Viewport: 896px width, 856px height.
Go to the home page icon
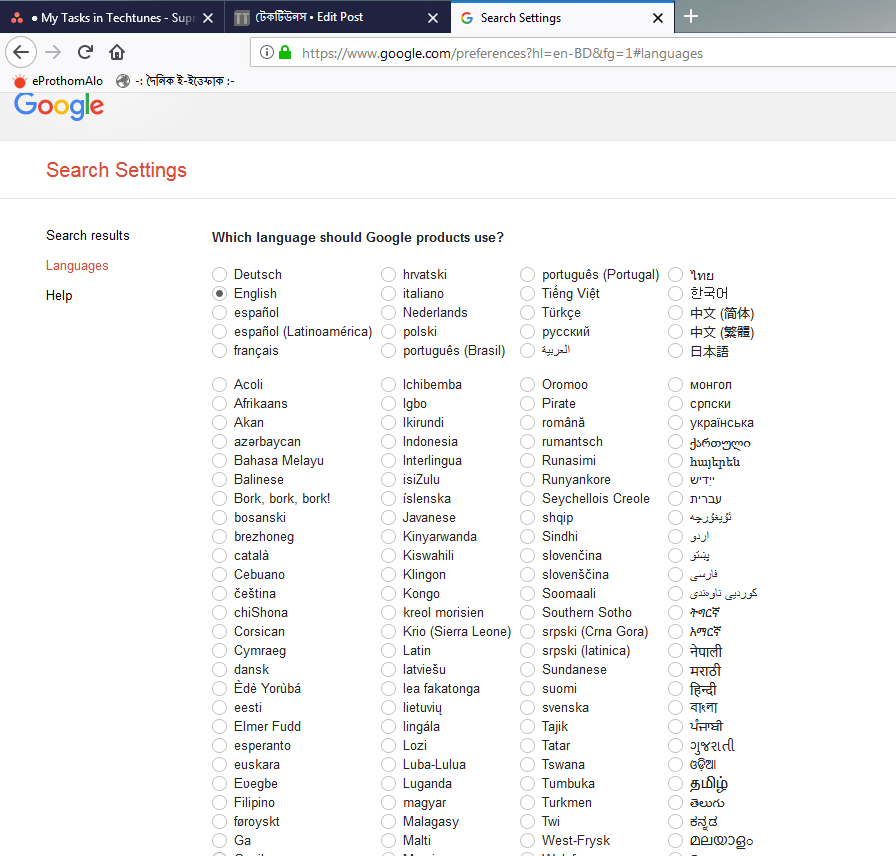point(117,53)
